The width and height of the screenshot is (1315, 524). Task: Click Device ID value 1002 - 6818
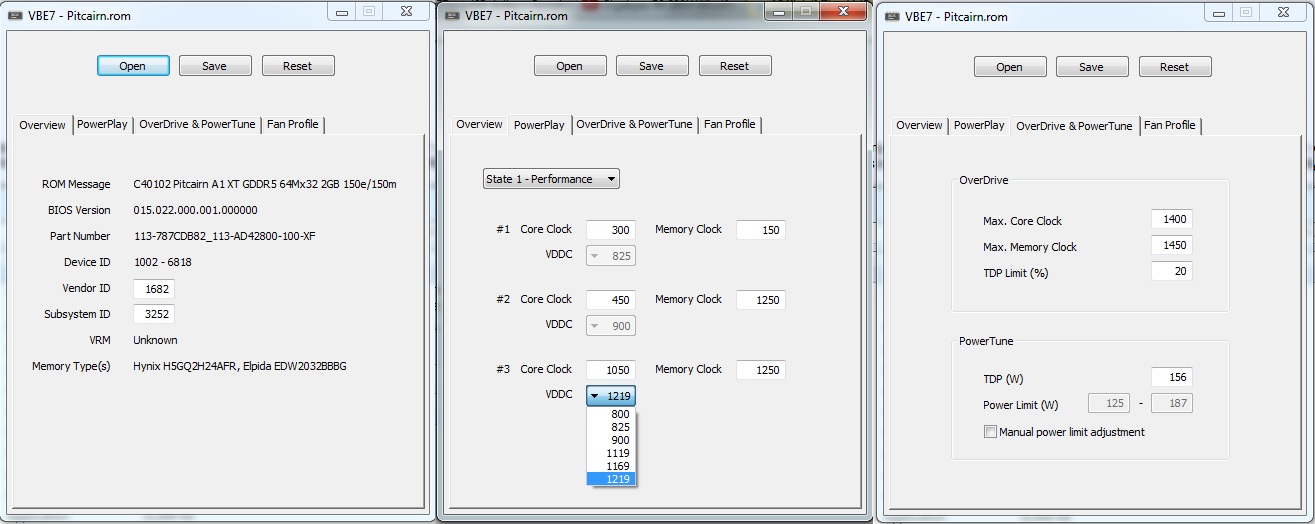163,262
